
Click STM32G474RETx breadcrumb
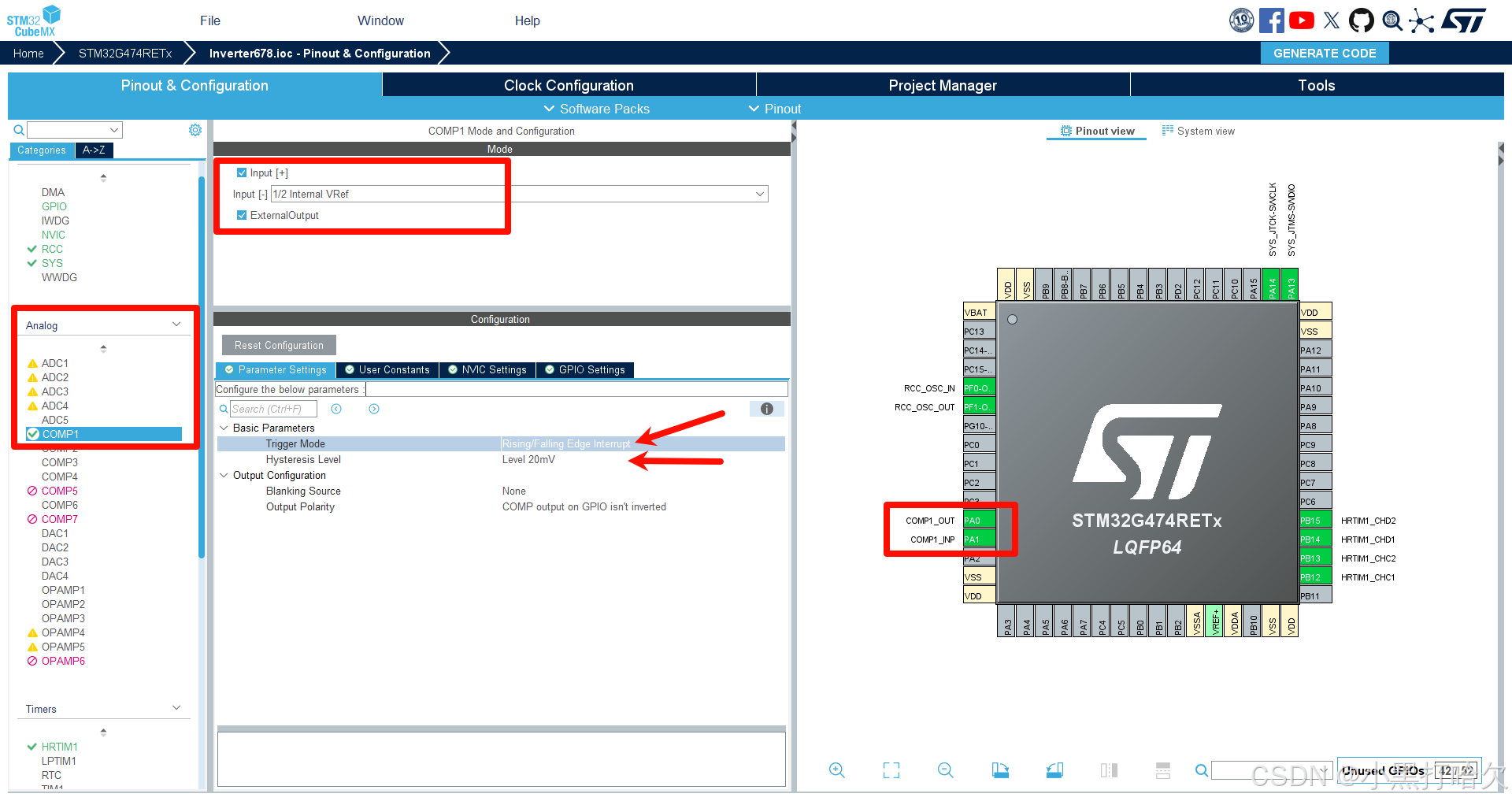[125, 53]
